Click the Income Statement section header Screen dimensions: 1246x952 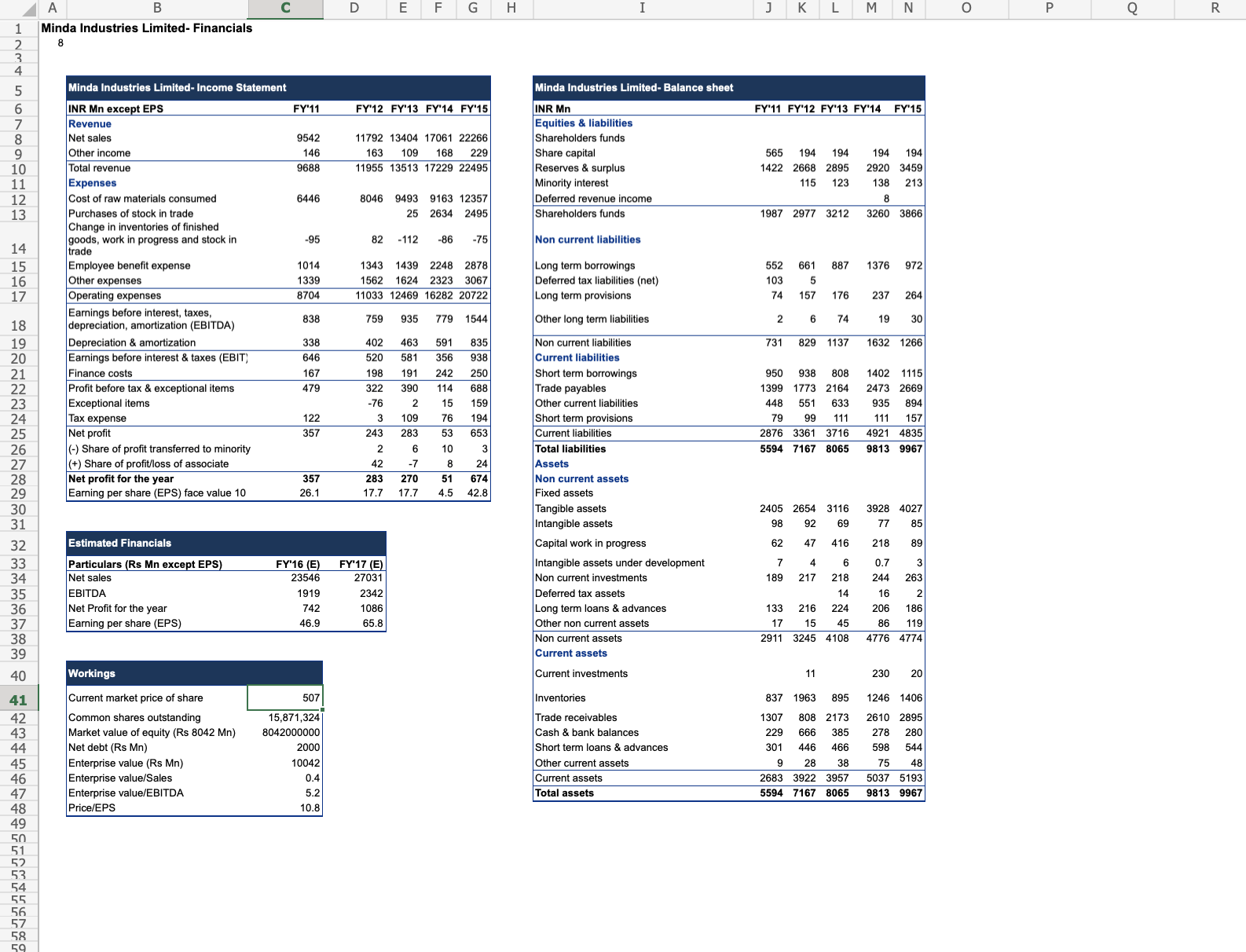tap(279, 87)
